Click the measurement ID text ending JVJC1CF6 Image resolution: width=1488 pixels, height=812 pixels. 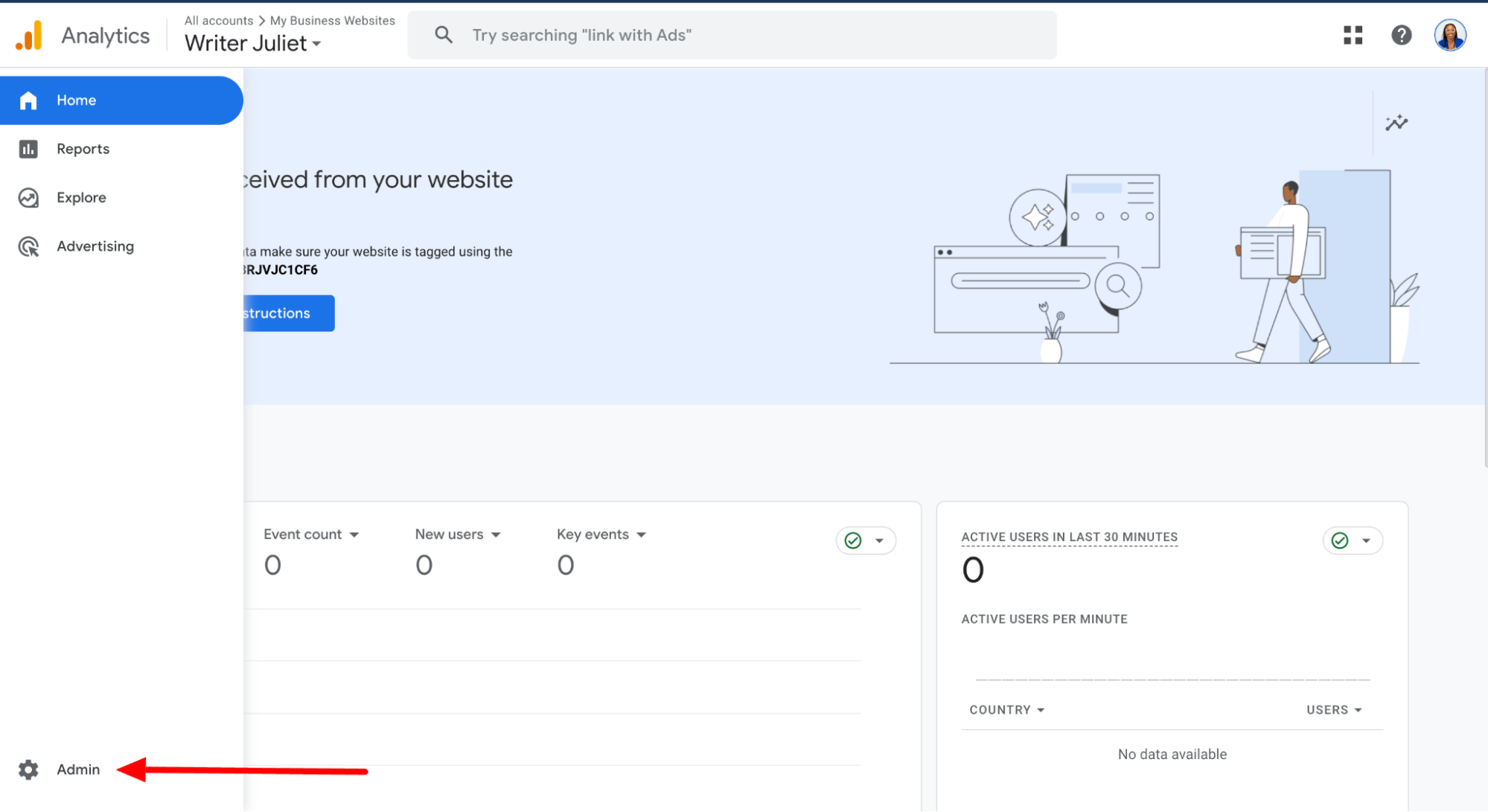click(x=281, y=270)
